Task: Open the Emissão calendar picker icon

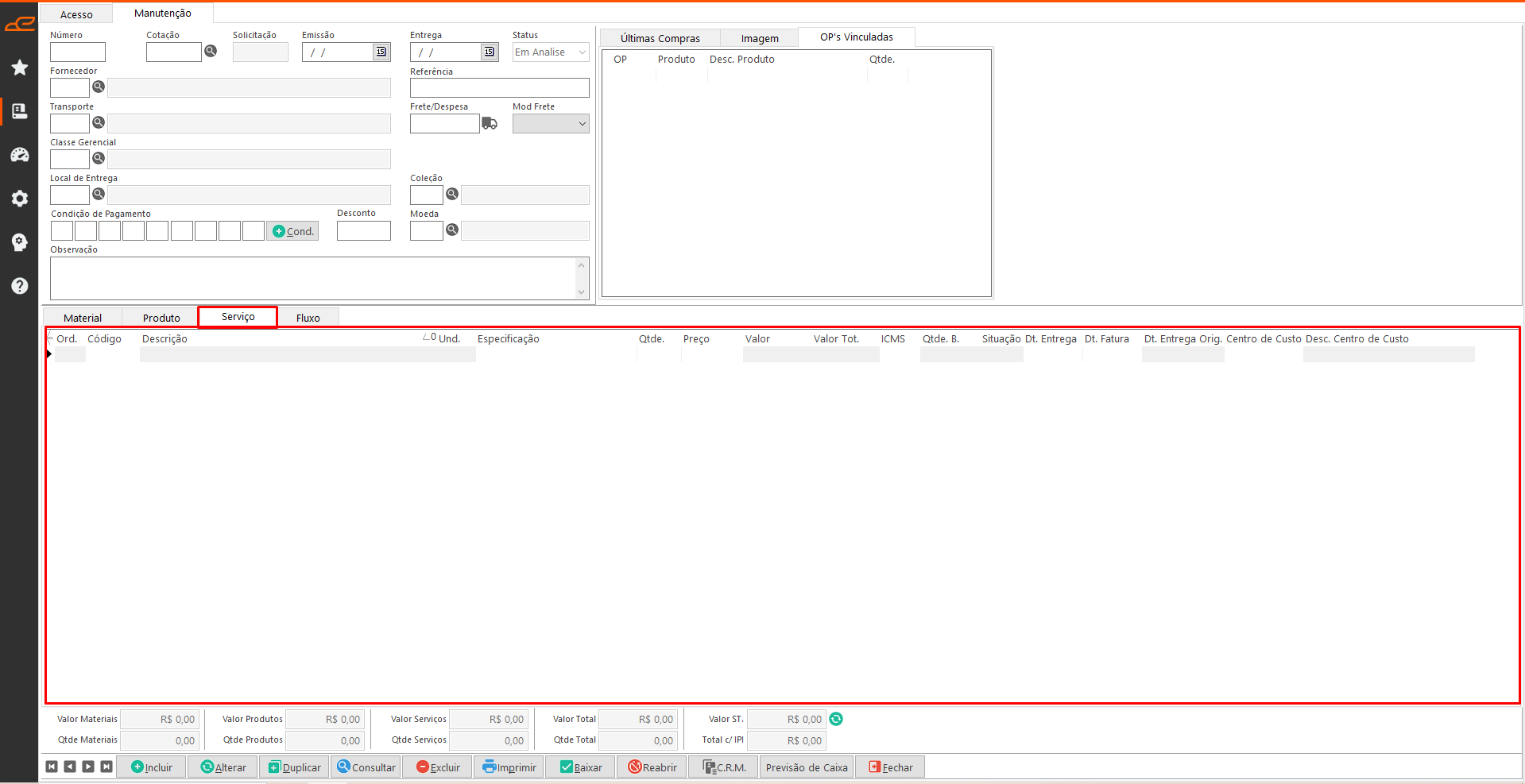Action: (381, 52)
